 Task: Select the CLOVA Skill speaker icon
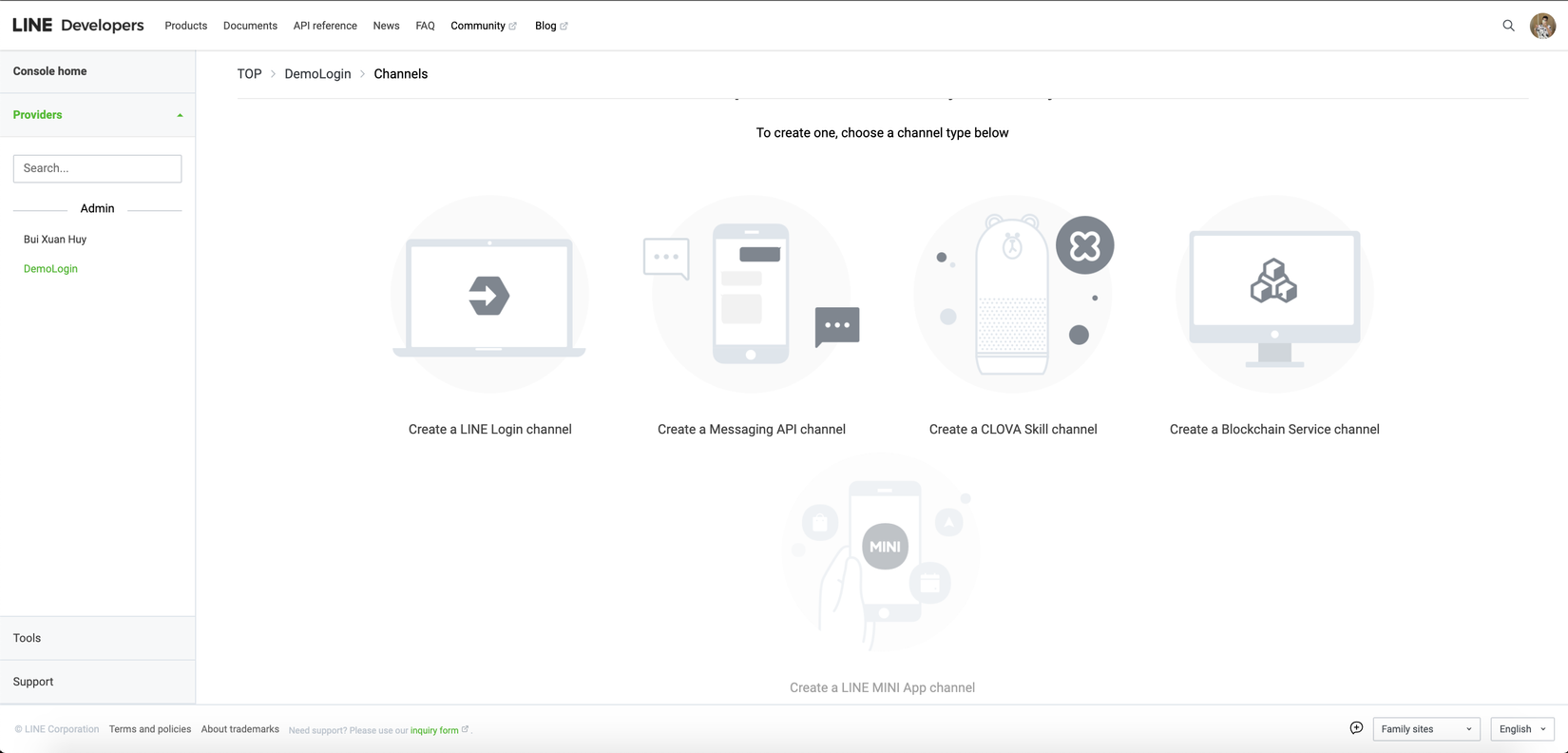pyautogui.click(x=1013, y=295)
